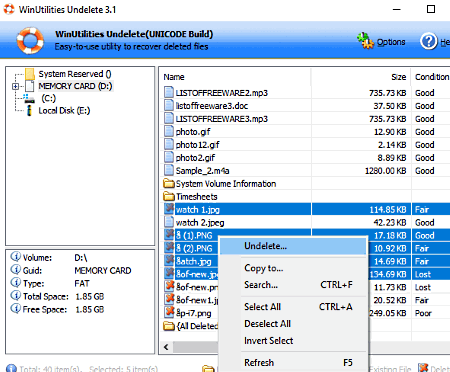Click file icon of Sample_2.m4a
The height and width of the screenshot is (372, 450).
click(x=169, y=170)
